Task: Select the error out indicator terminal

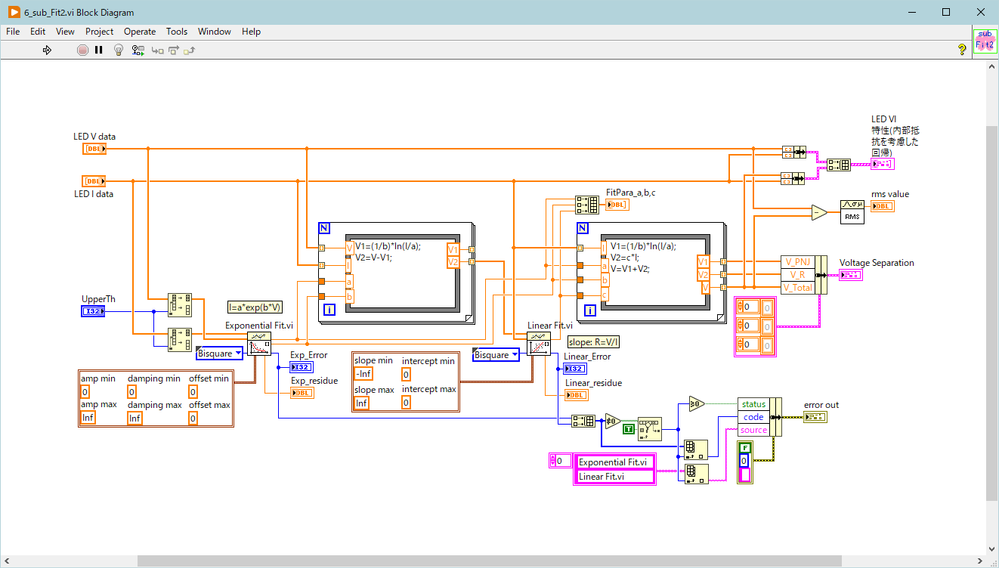Action: [x=816, y=417]
